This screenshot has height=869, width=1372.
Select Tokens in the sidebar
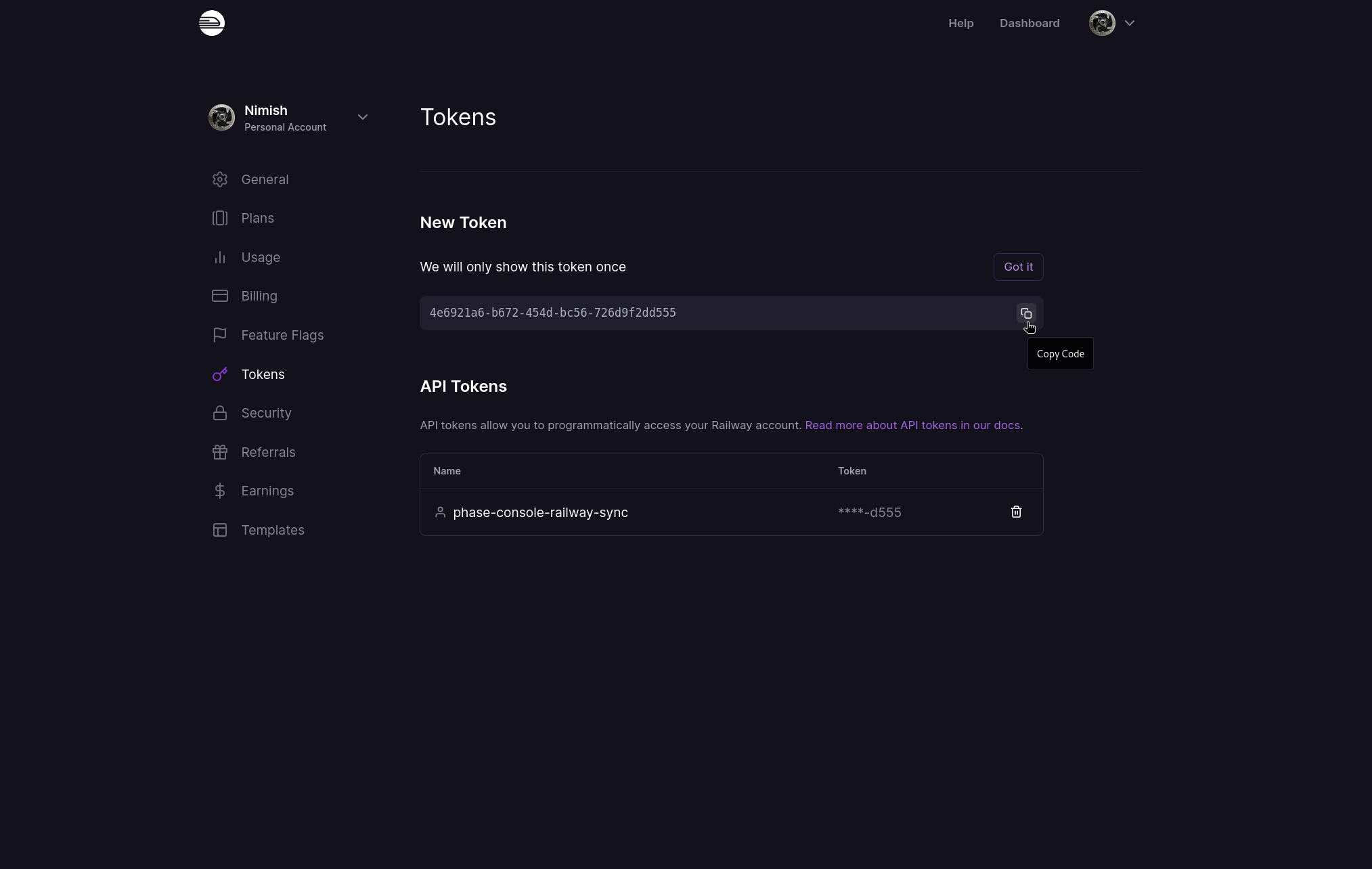coord(263,374)
